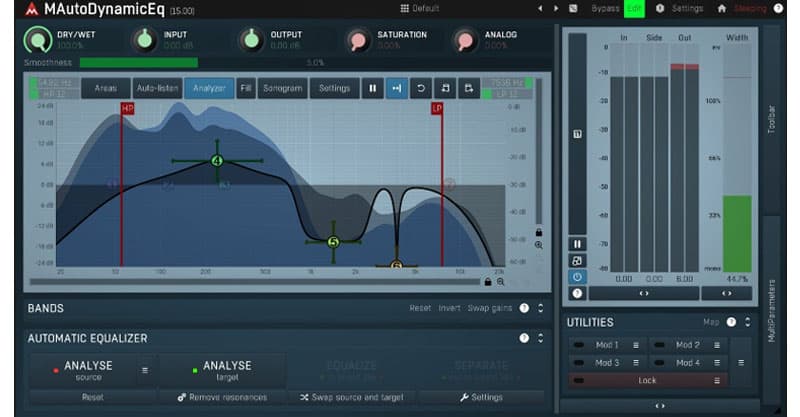Screen dimensions: 800x417
Task: Open Mod 1 menu icon
Action: (636, 345)
